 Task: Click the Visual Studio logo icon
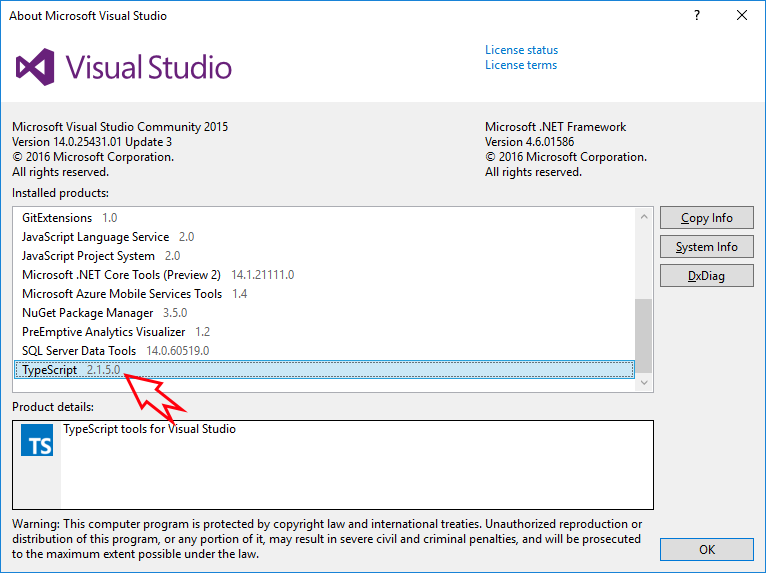point(35,67)
